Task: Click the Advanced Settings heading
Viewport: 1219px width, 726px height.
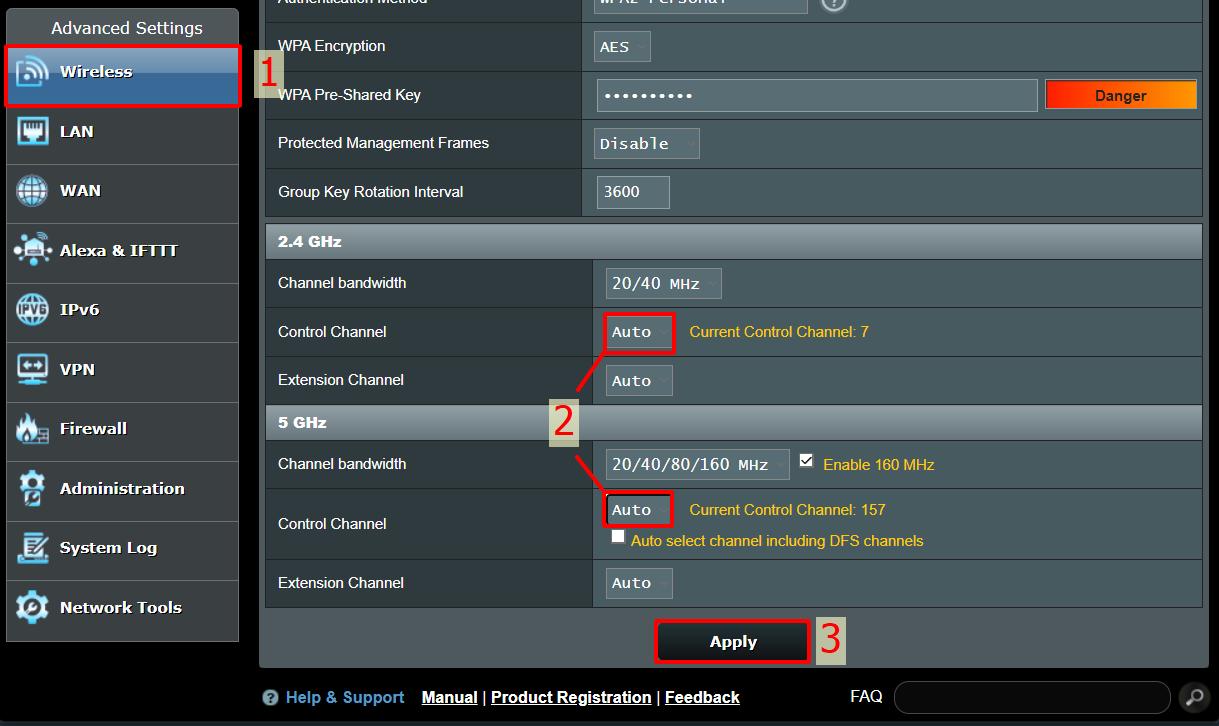Action: click(x=127, y=28)
